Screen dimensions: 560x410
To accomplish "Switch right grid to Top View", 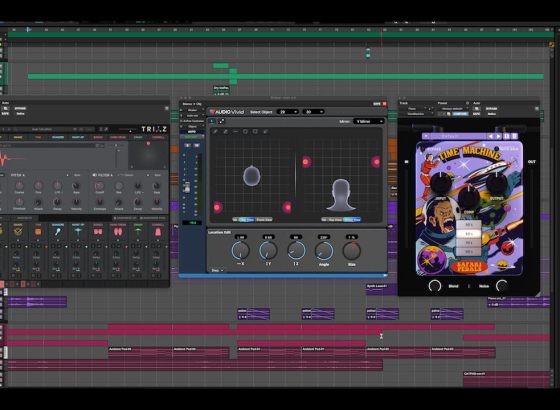I will 335,220.
